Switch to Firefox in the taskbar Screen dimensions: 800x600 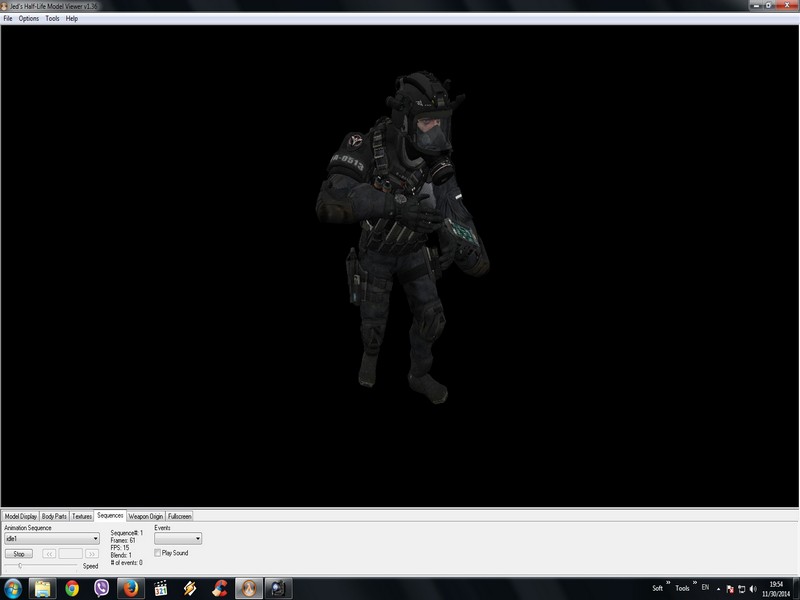(131, 589)
